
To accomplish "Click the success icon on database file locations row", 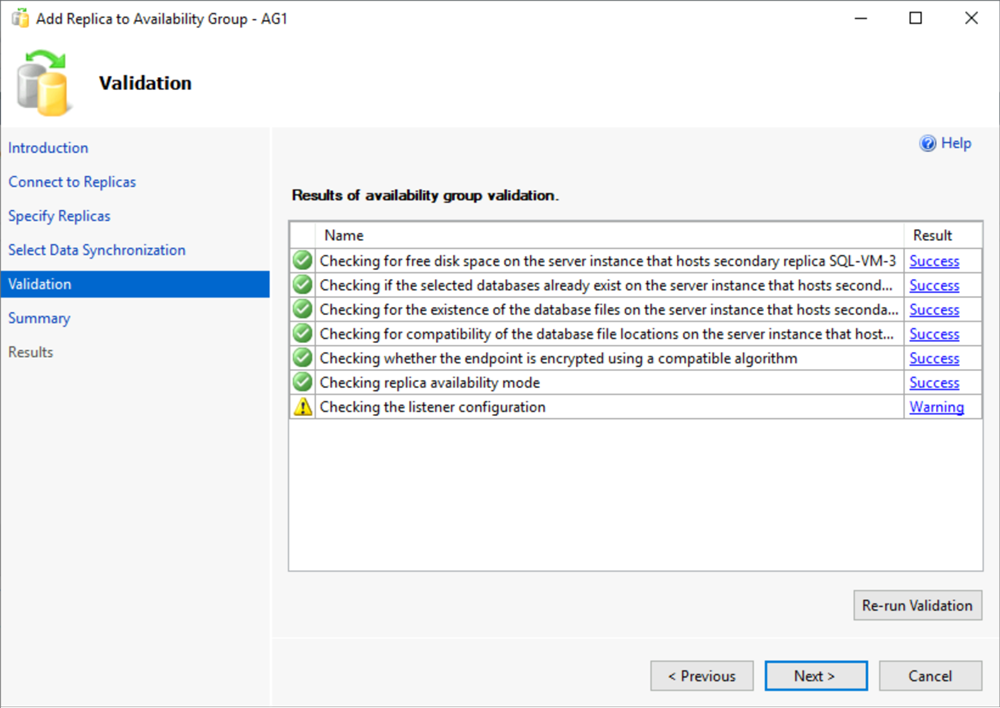I will click(x=302, y=333).
